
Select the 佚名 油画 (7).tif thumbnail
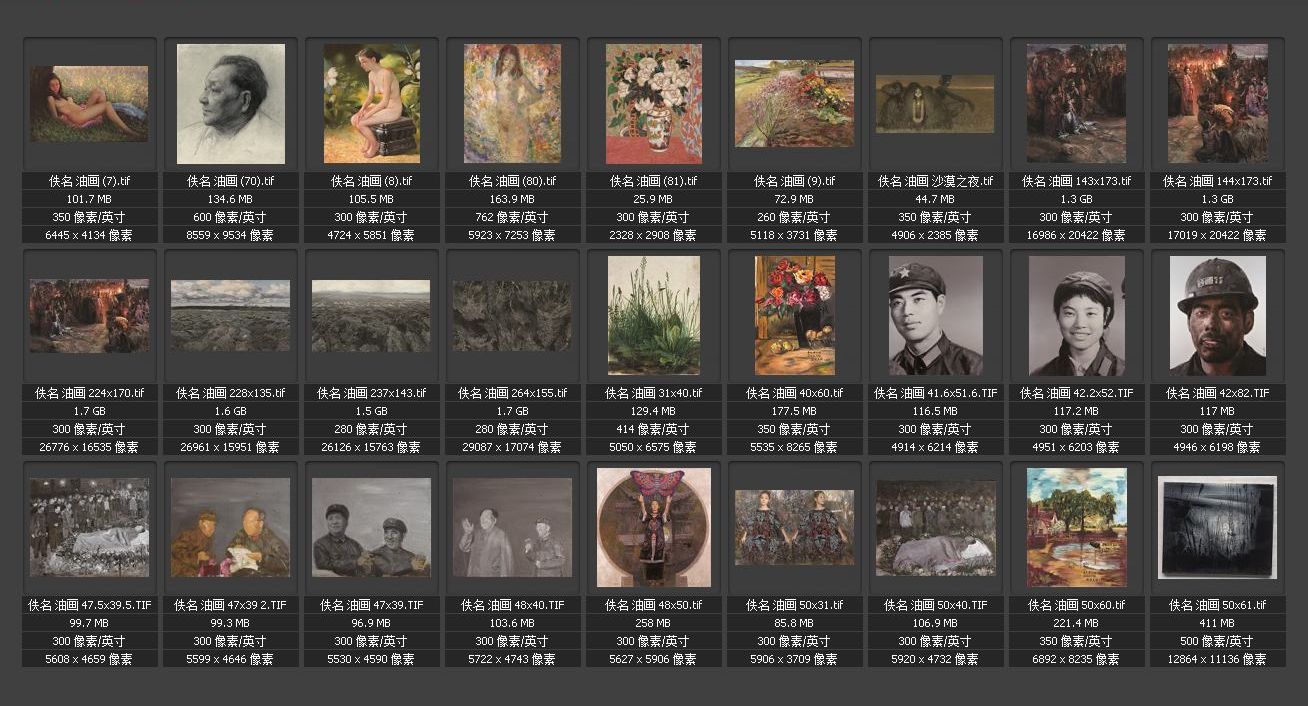click(x=89, y=104)
